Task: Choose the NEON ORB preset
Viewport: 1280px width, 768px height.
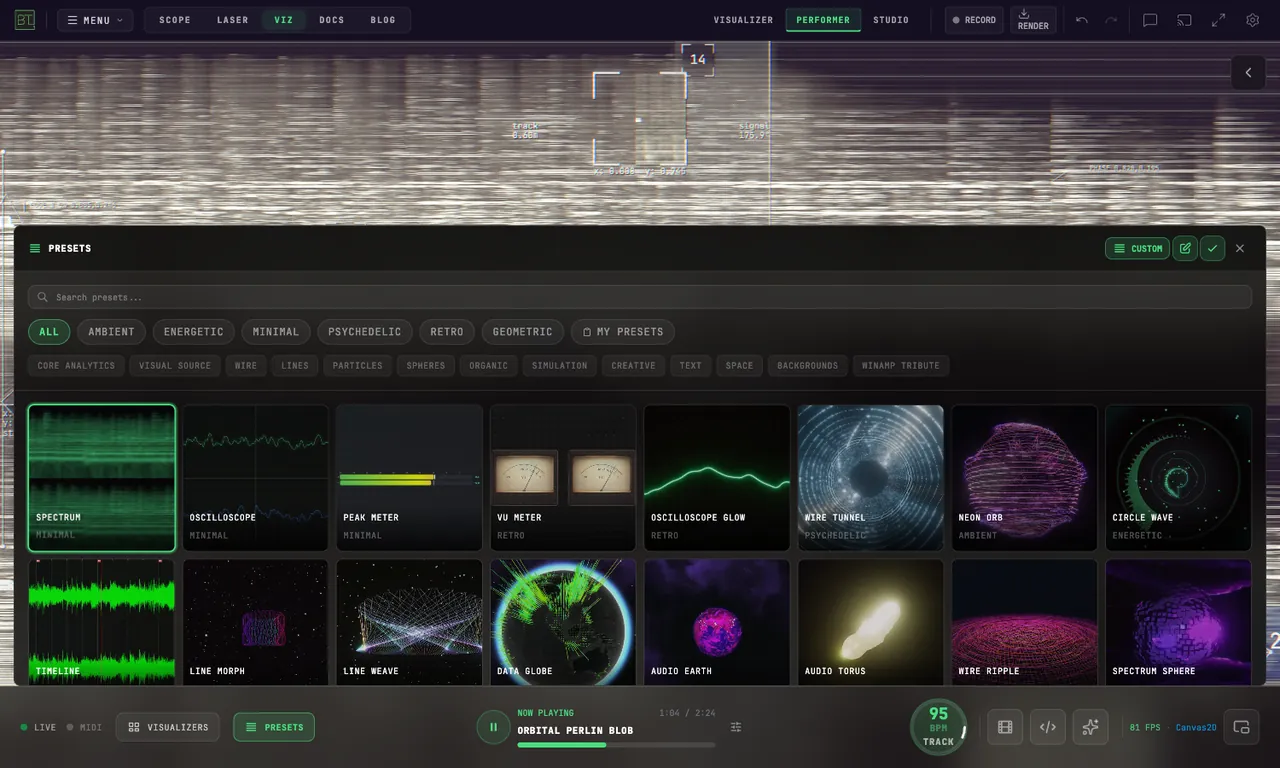Action: coord(1025,478)
